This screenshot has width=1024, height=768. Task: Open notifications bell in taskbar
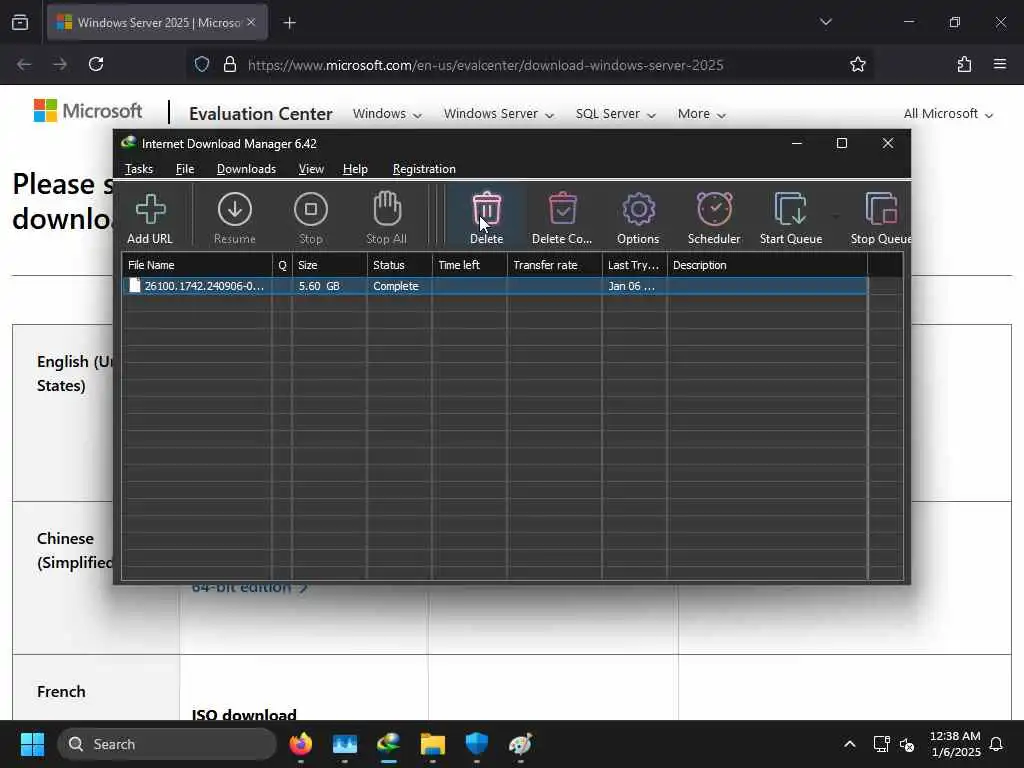click(x=997, y=744)
